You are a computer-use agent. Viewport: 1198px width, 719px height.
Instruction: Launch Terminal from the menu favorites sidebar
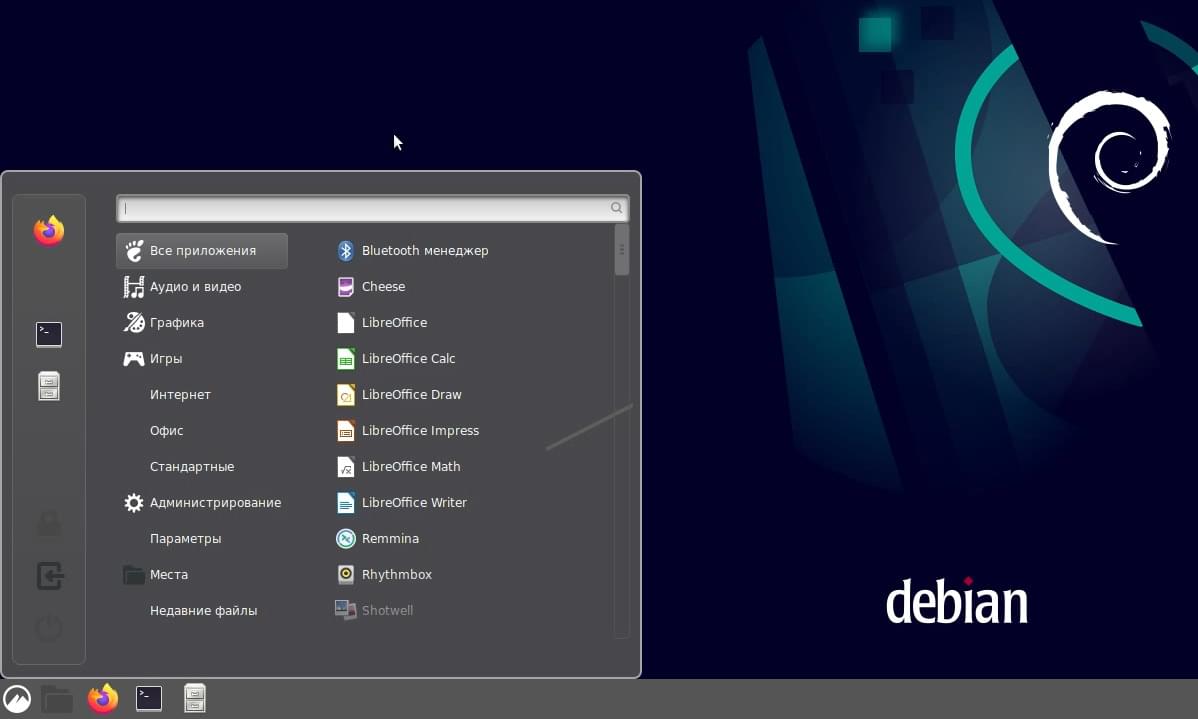(49, 334)
